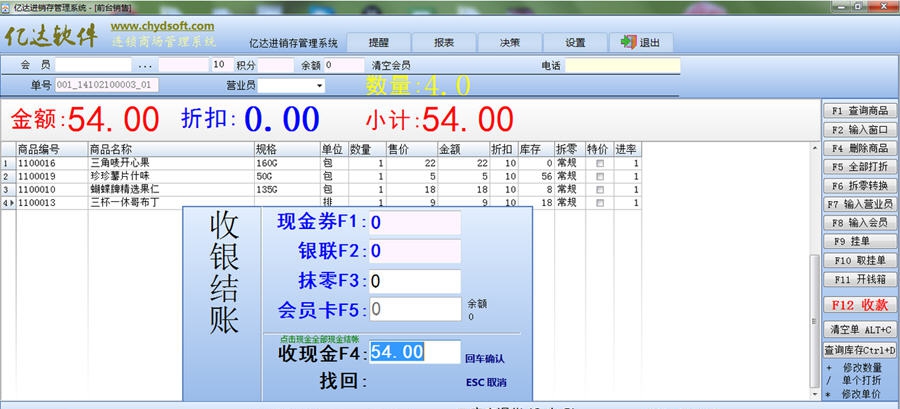Click ESC 取消 in the checkout dialog
The image size is (900, 409).
[x=486, y=383]
